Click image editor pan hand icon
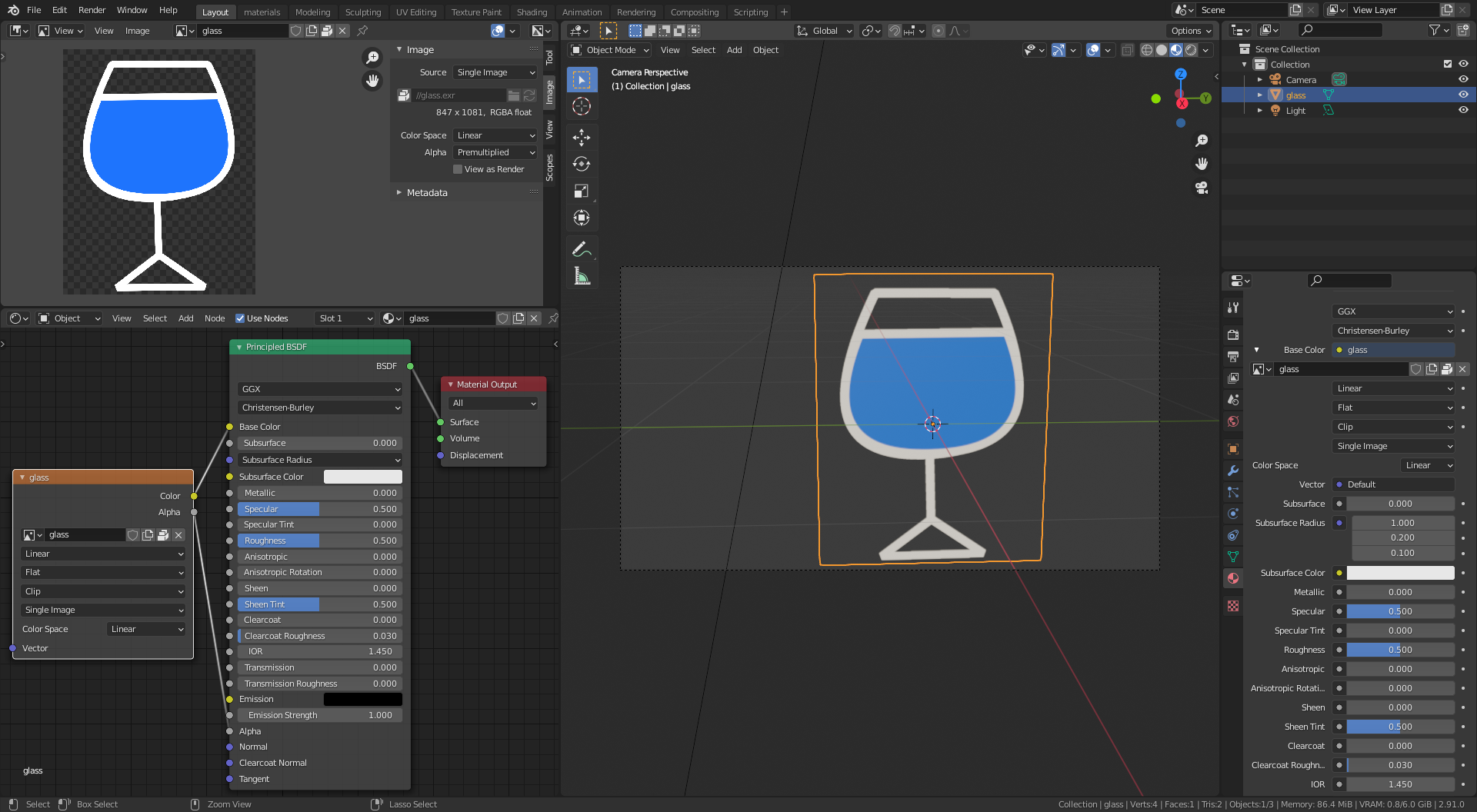The image size is (1477, 812). tap(372, 81)
